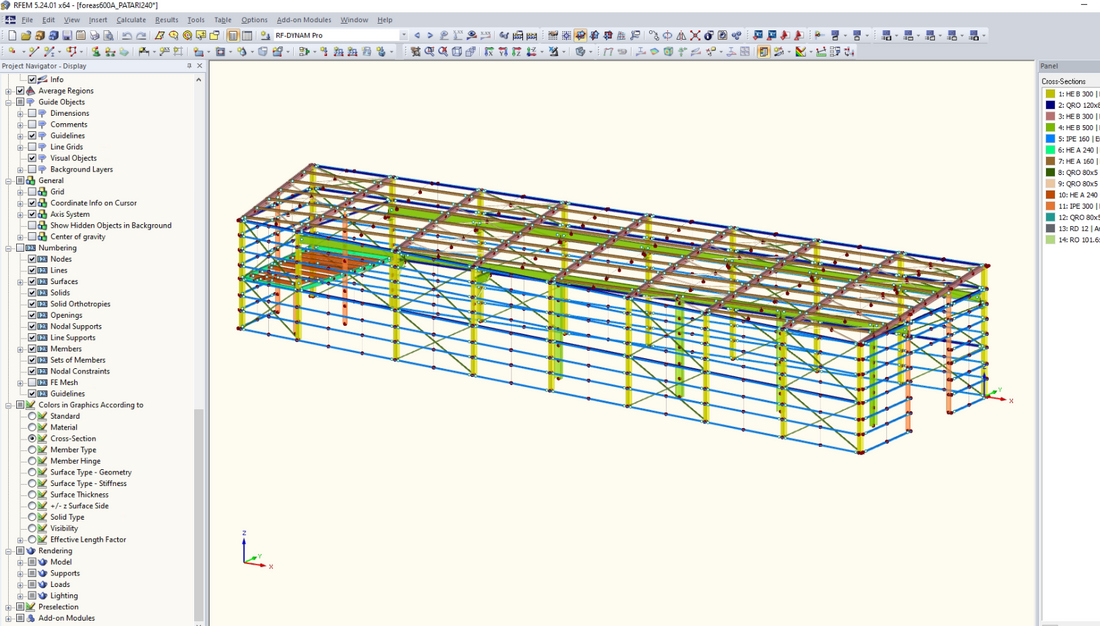
Task: Click the Undo arrow icon
Action: coord(127,36)
